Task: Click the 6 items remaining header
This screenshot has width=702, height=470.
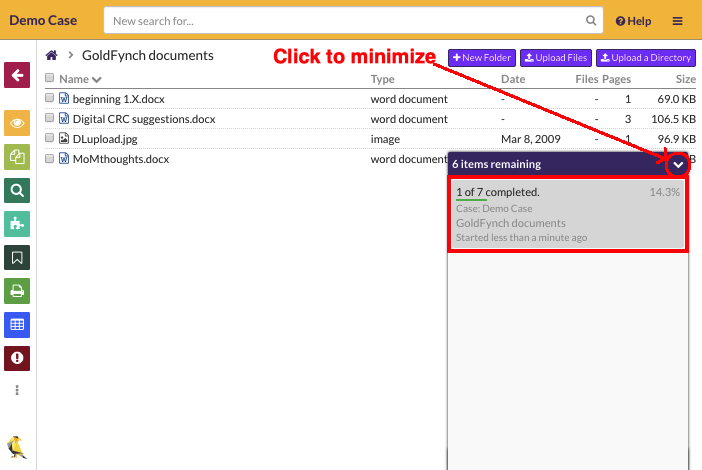Action: (x=497, y=164)
